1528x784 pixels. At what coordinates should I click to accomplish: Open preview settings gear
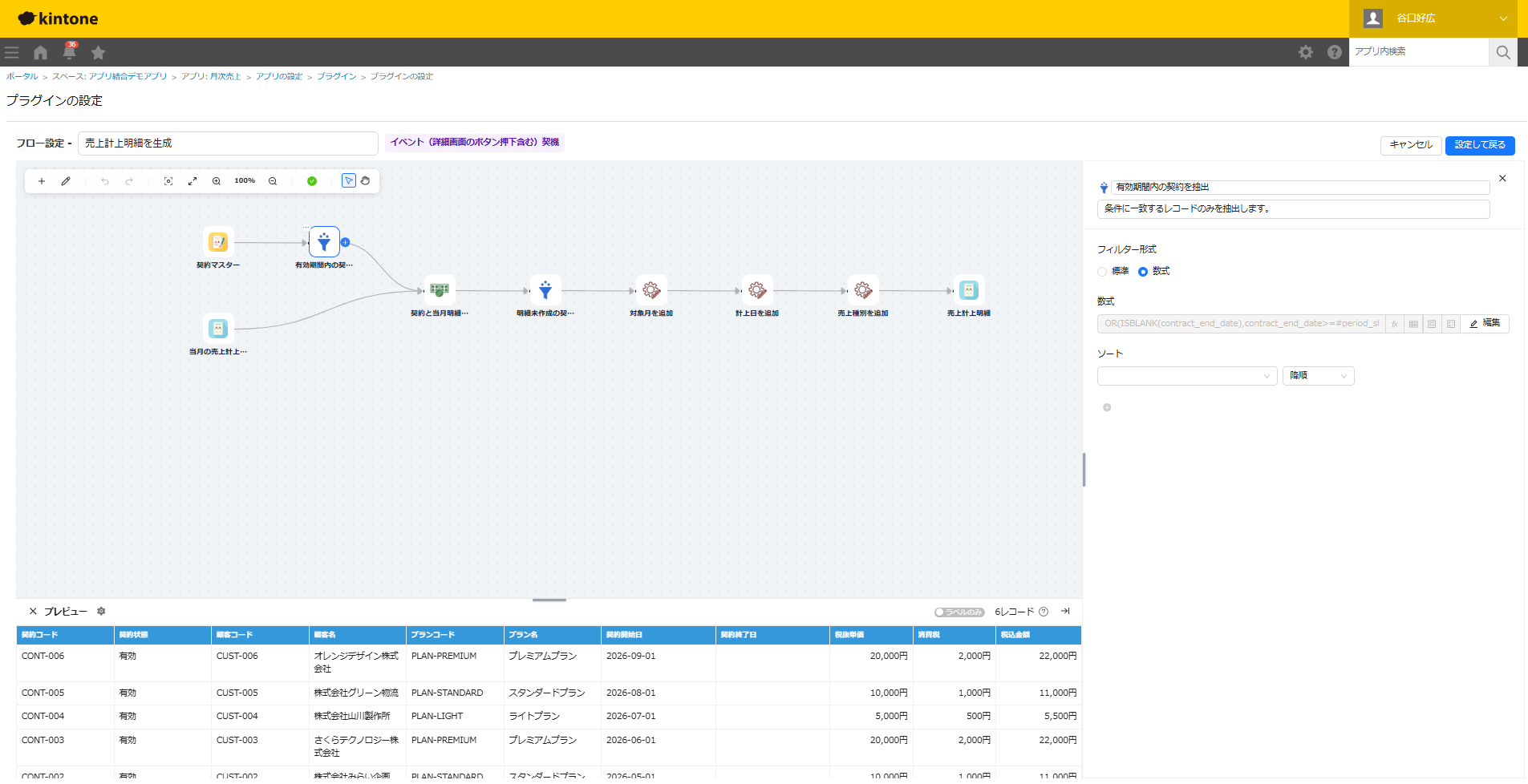pyautogui.click(x=101, y=611)
